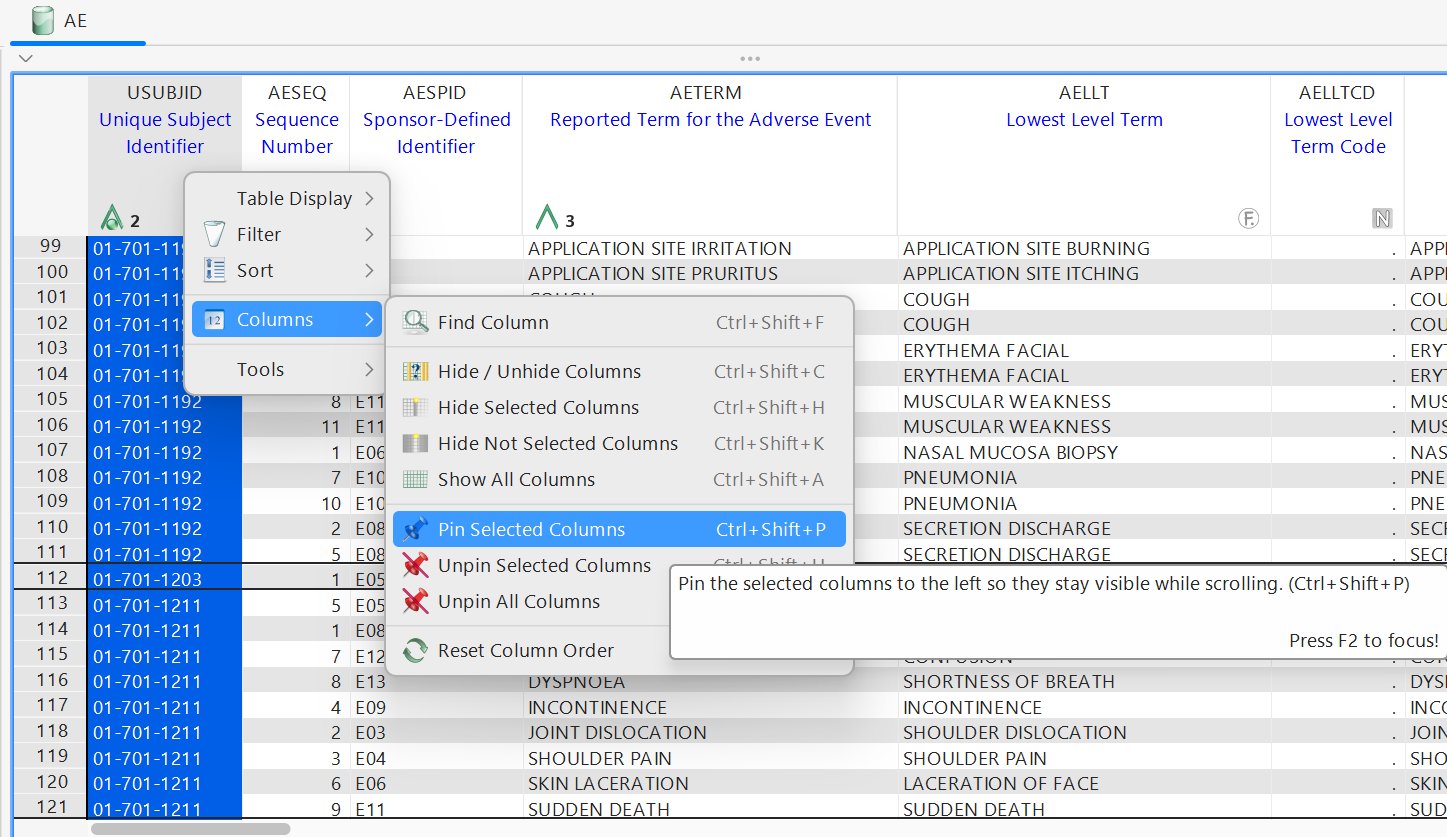Click the APPLICATION SITE BURNING cell
Screen dimensions: 1447x837
click(x=1084, y=248)
